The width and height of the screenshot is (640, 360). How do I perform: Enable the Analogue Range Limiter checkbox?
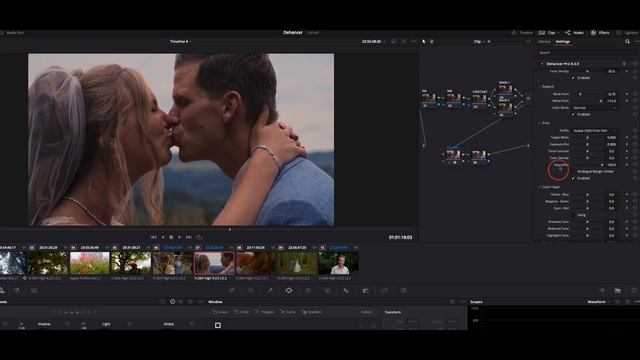point(573,171)
